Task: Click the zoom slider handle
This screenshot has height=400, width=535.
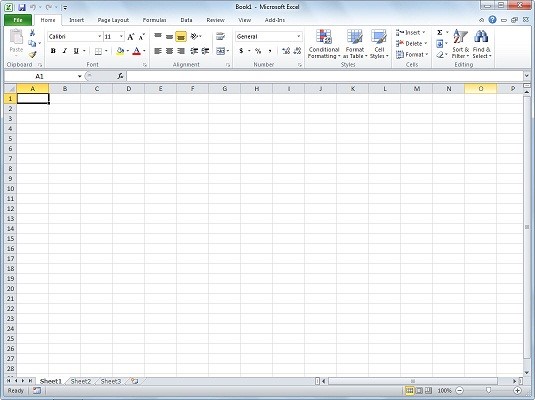Action: tap(489, 390)
